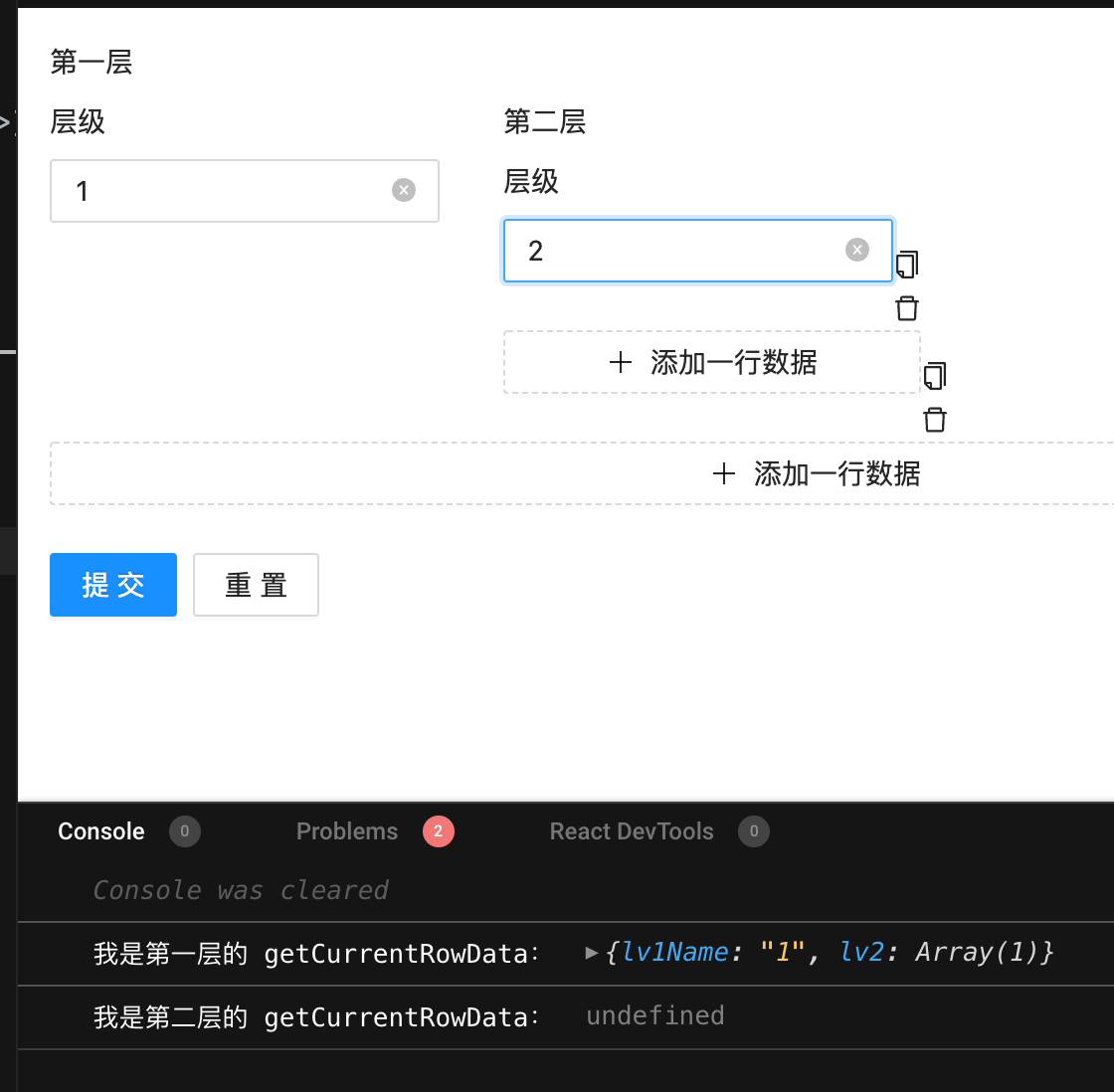Copy the first-layer row using the outer copy icon
The height and width of the screenshot is (1092, 1114).
[934, 376]
